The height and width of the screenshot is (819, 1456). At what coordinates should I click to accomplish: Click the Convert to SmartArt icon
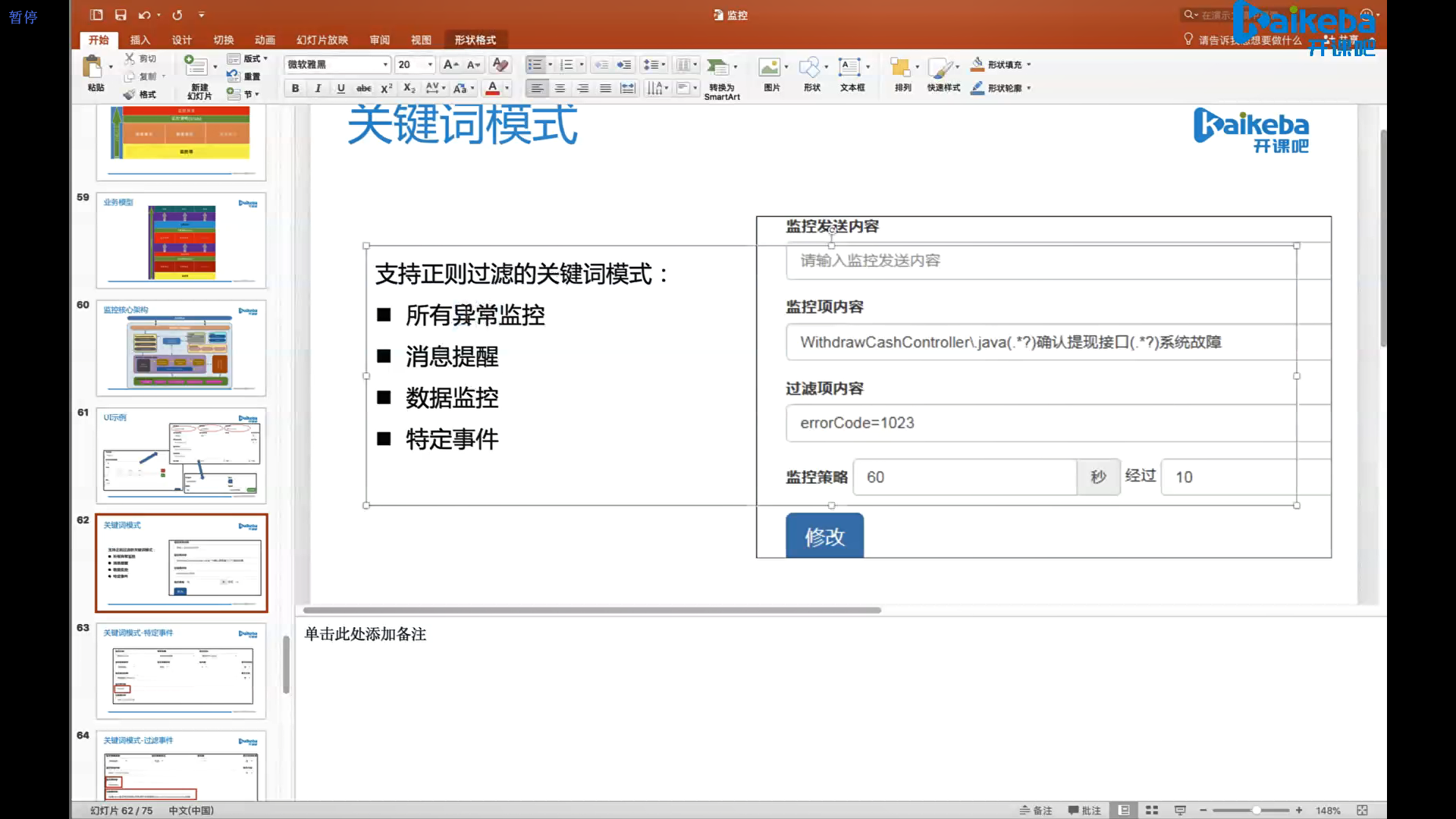(x=717, y=67)
